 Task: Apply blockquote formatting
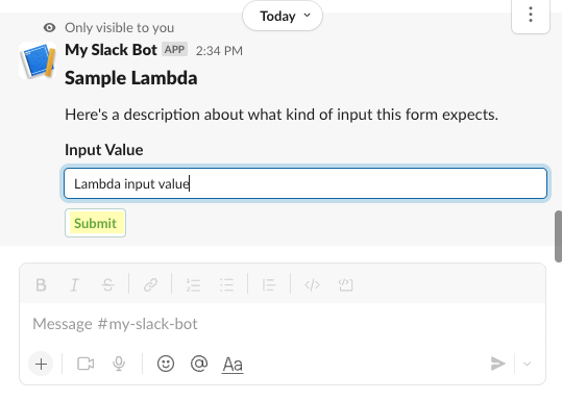coord(269,285)
